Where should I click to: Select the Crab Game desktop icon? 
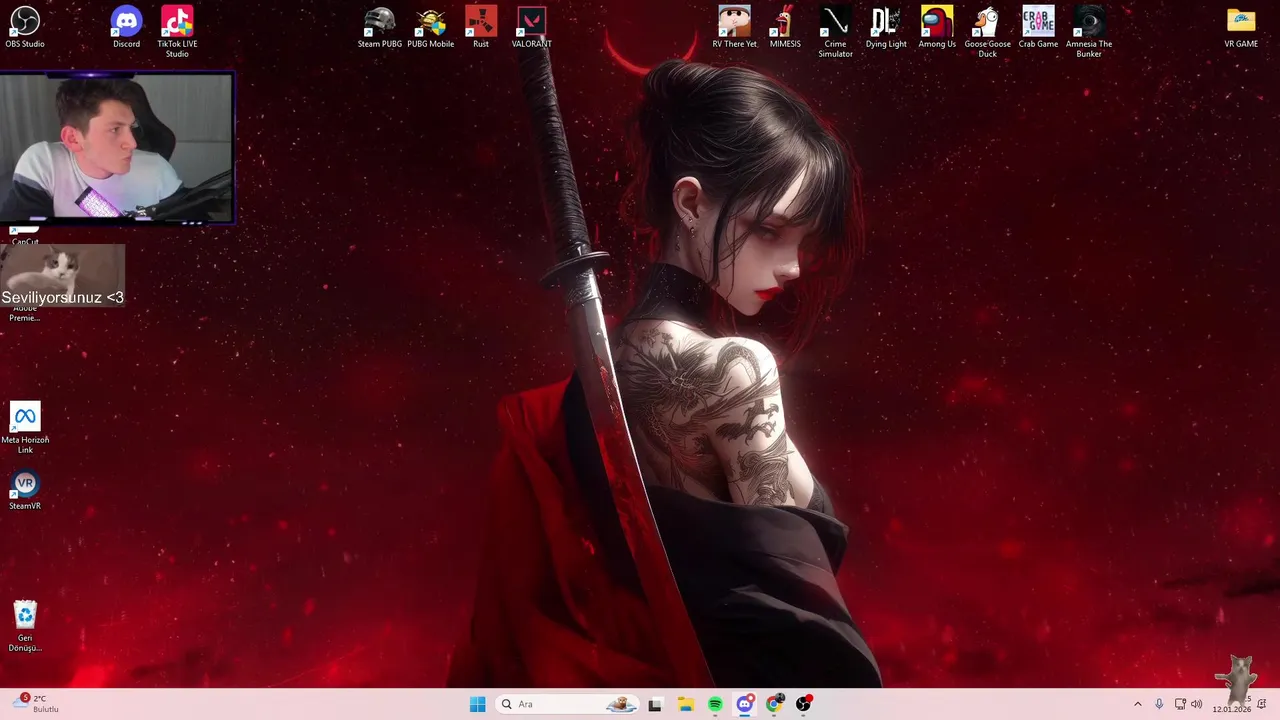(1038, 27)
